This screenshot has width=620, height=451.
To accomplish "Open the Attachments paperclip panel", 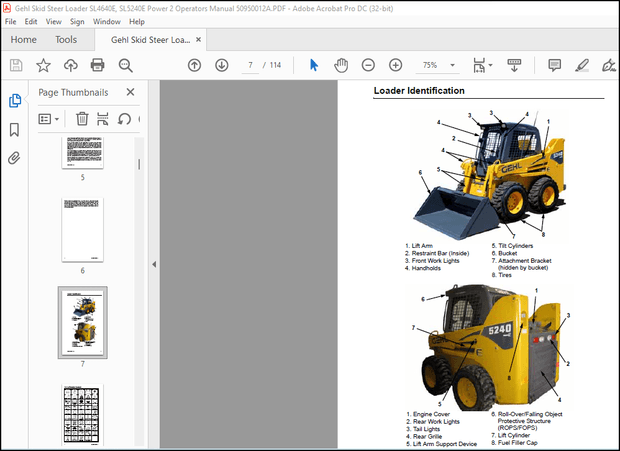I will [14, 158].
